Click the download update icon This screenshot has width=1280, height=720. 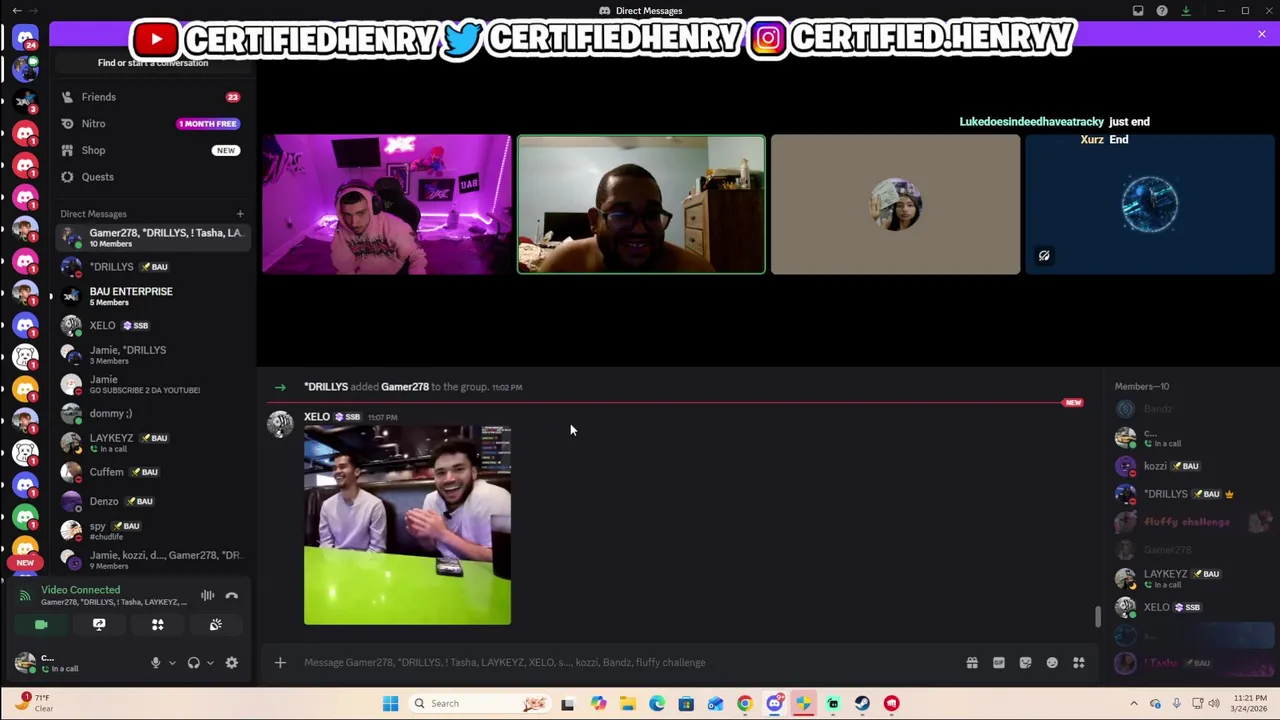(1186, 11)
